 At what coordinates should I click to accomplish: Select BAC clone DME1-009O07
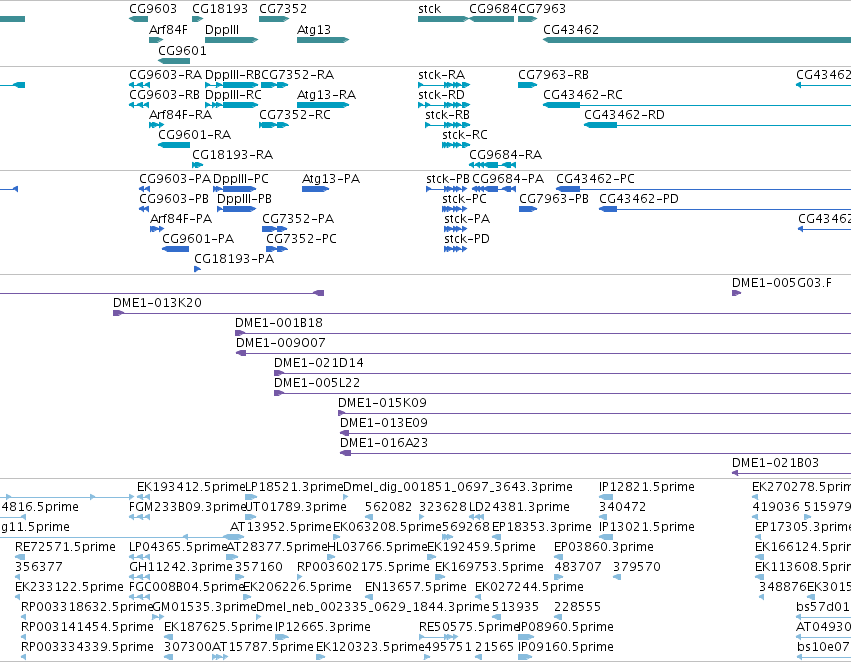tap(543, 353)
